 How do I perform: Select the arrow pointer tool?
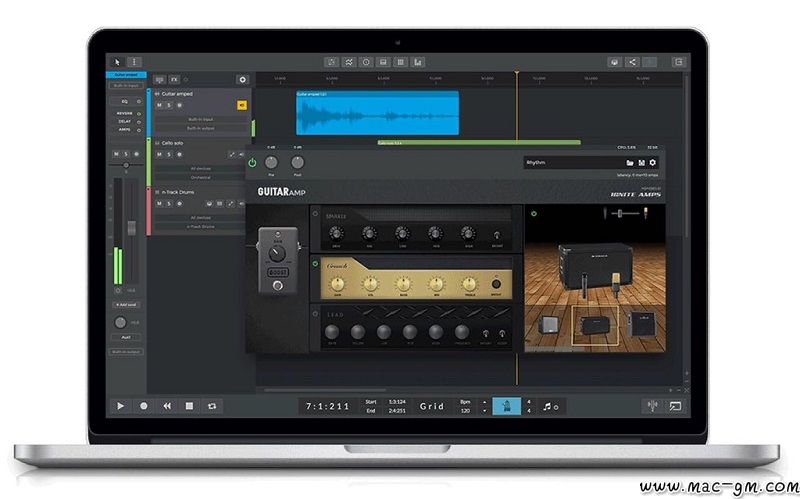click(118, 62)
